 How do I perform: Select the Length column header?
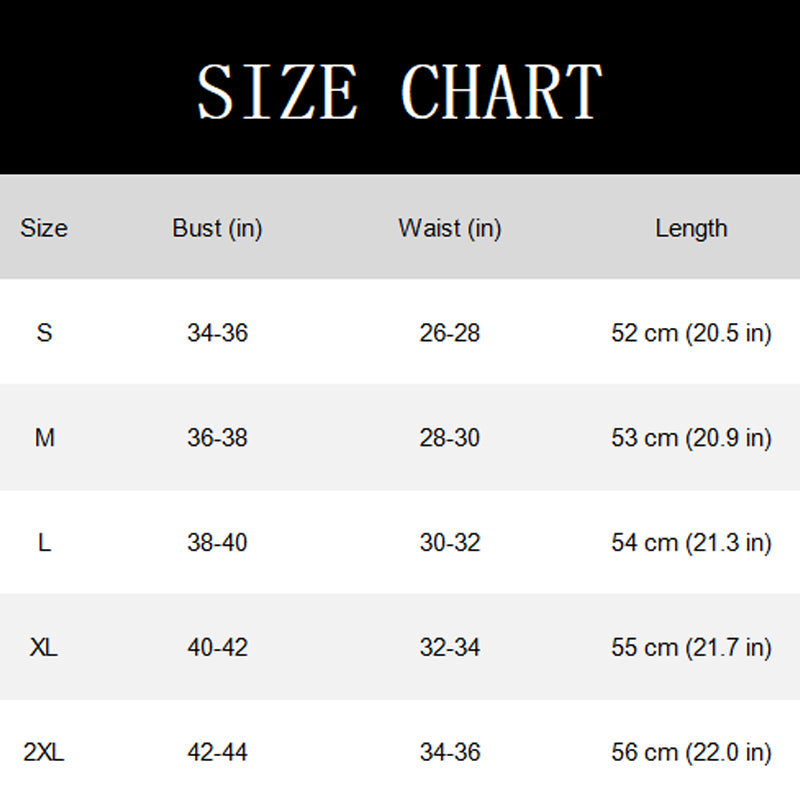click(x=691, y=229)
